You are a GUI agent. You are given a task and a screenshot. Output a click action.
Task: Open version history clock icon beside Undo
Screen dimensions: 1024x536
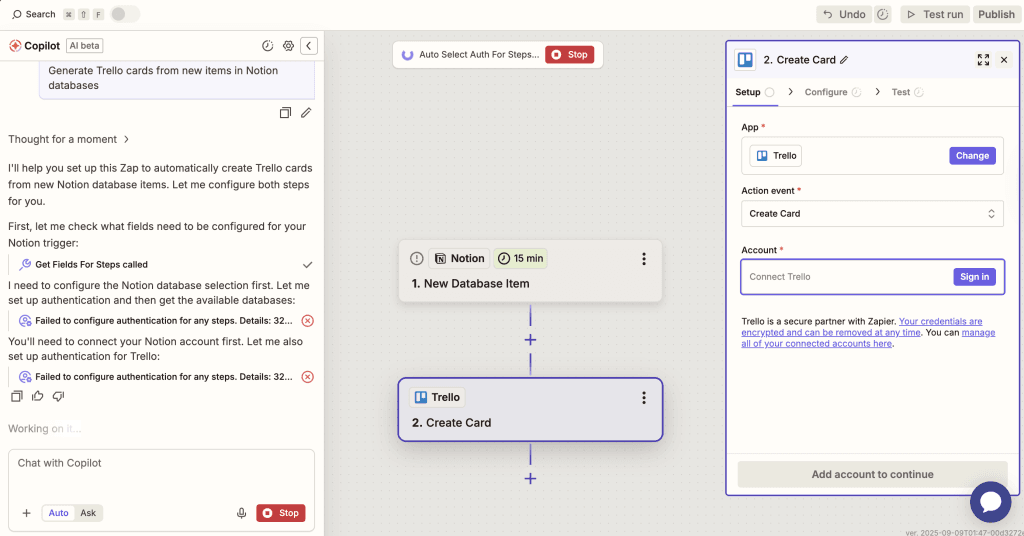click(883, 14)
